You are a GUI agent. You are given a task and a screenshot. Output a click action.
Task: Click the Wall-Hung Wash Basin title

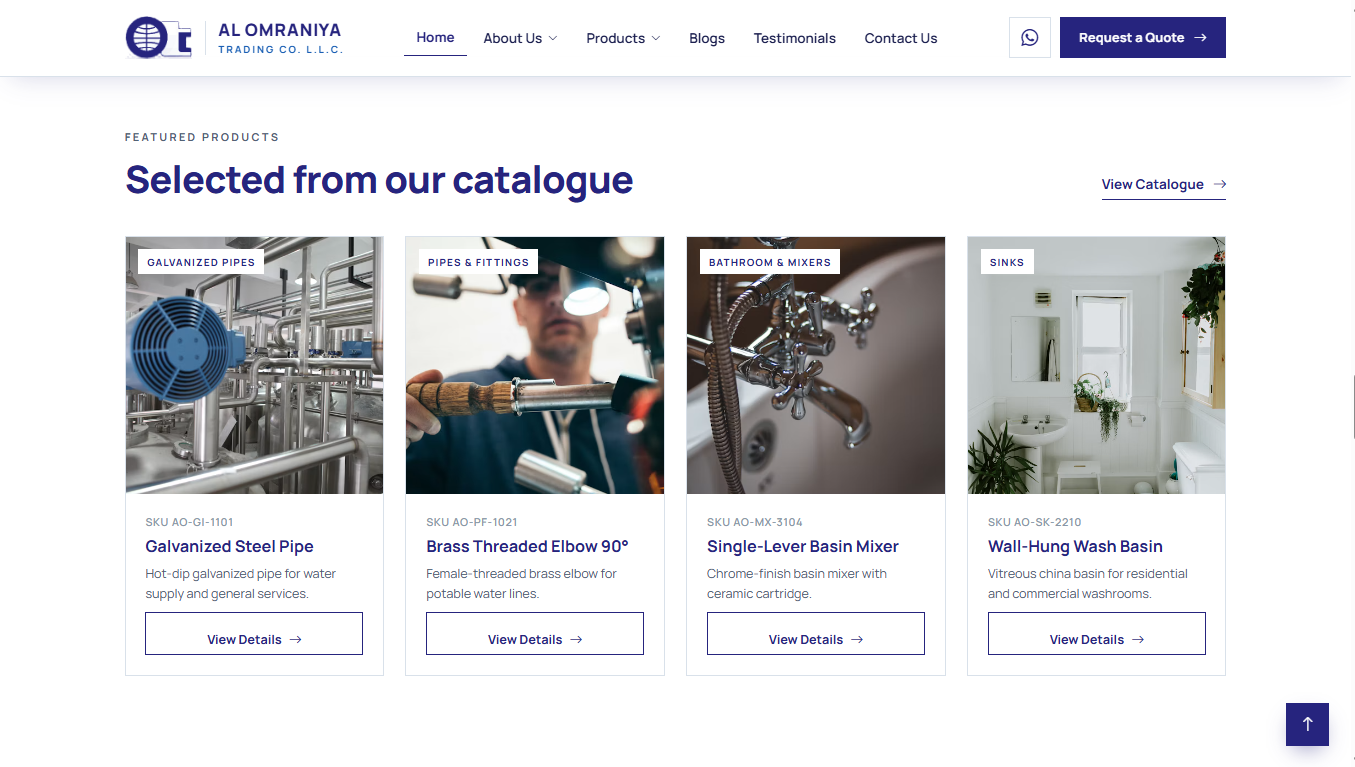point(1075,546)
